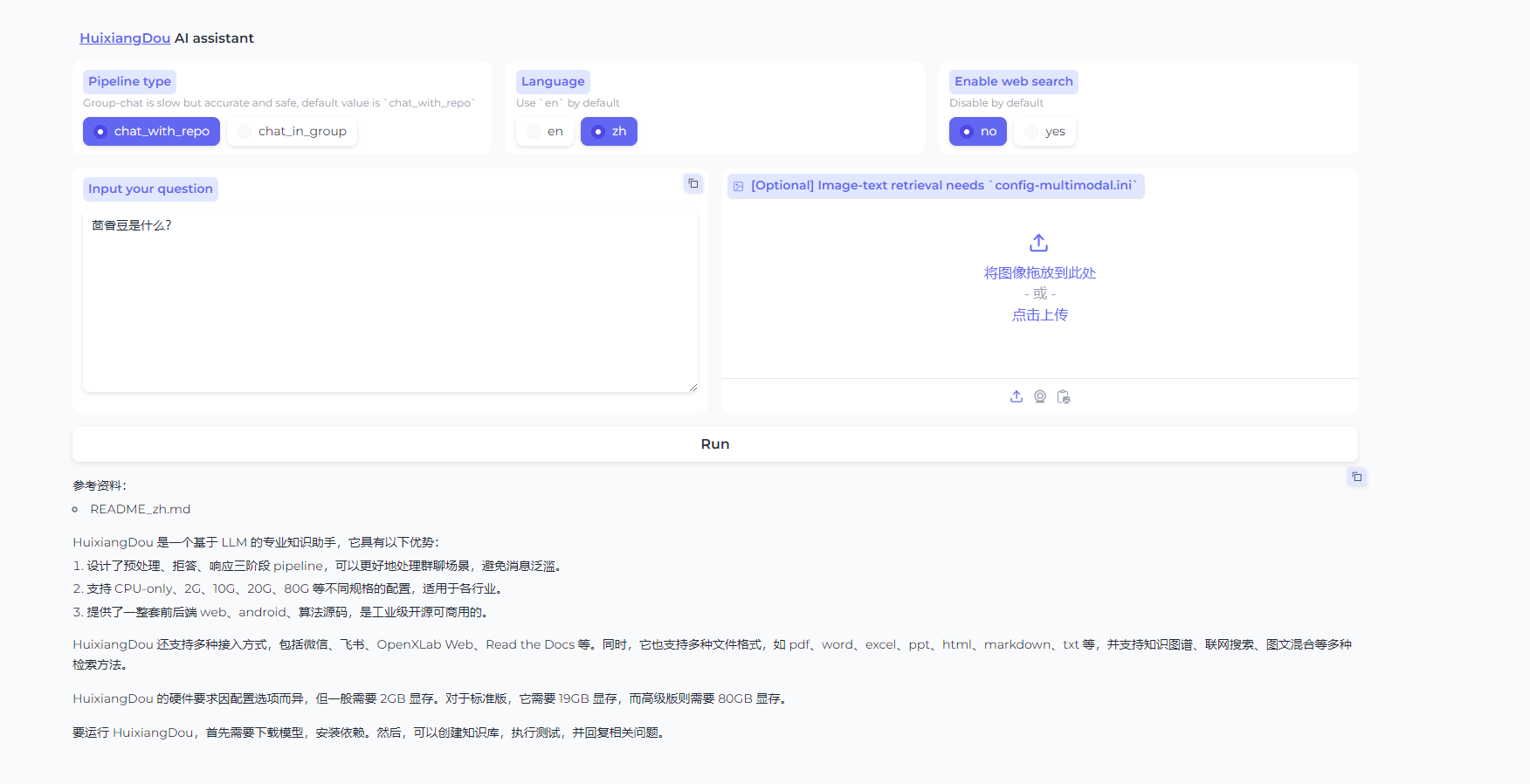Click the Pipeline type label
Image resolution: width=1530 pixels, height=784 pixels.
[x=129, y=82]
